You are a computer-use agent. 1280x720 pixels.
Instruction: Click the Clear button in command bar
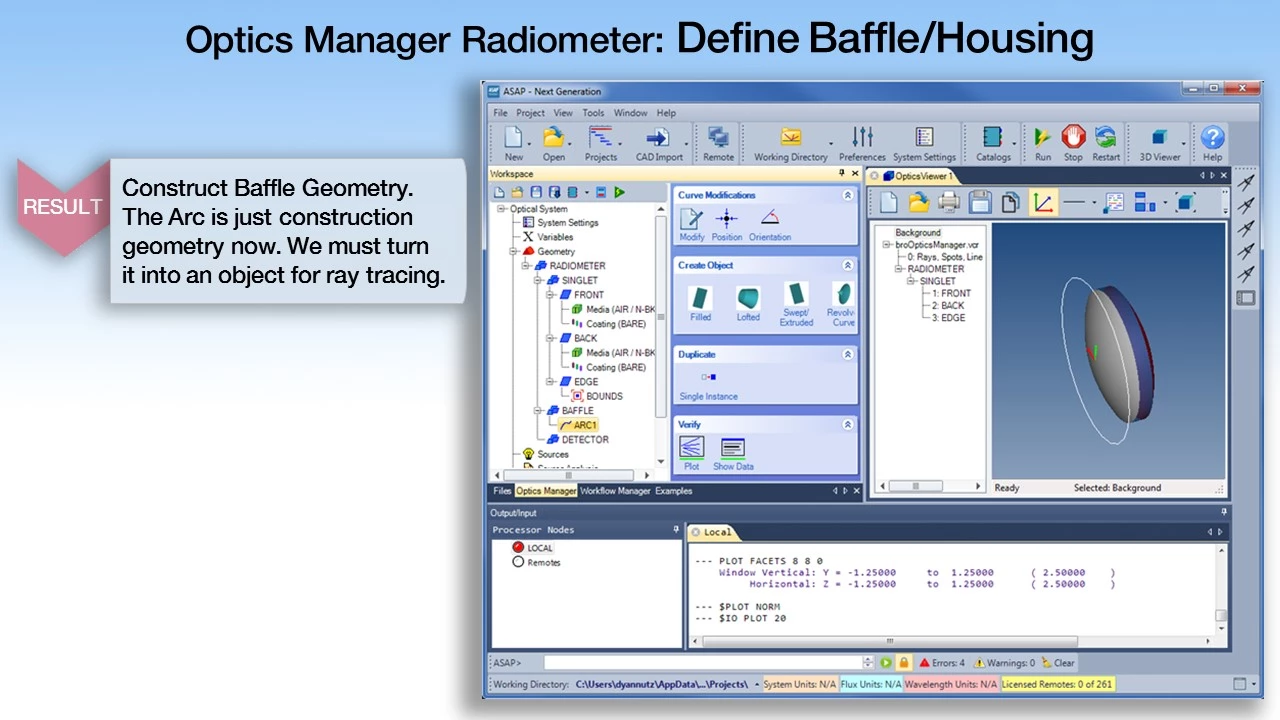tap(1058, 663)
